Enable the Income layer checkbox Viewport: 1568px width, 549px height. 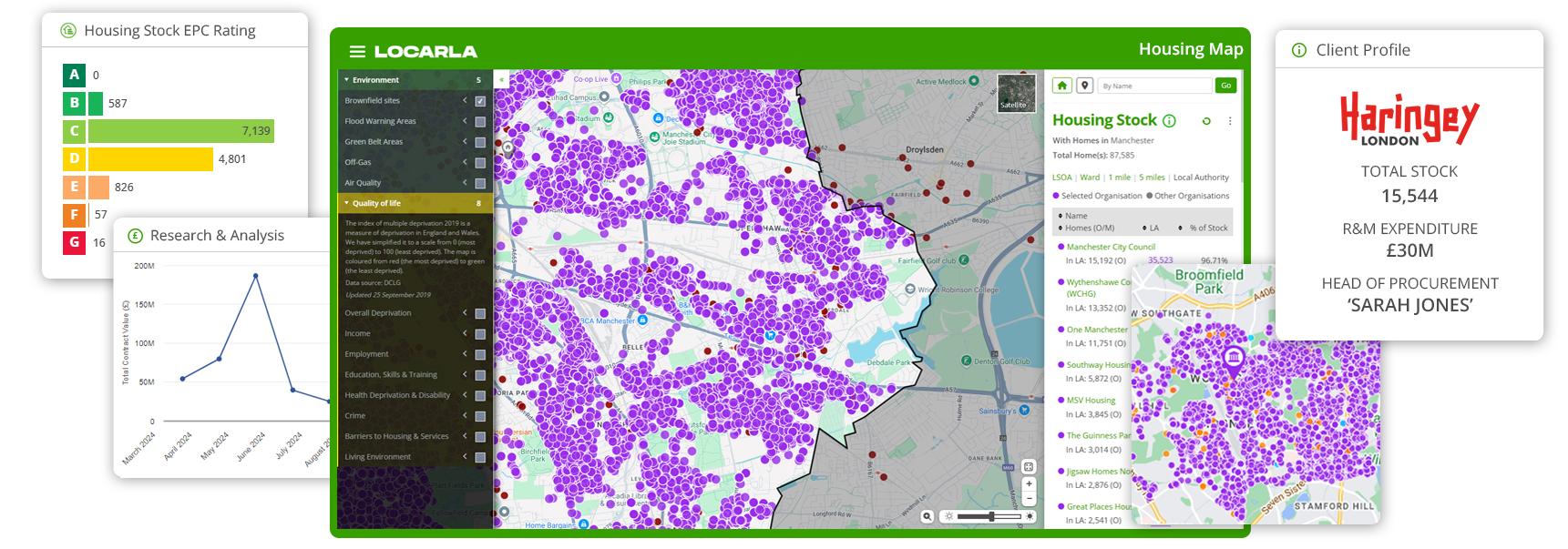pos(480,334)
